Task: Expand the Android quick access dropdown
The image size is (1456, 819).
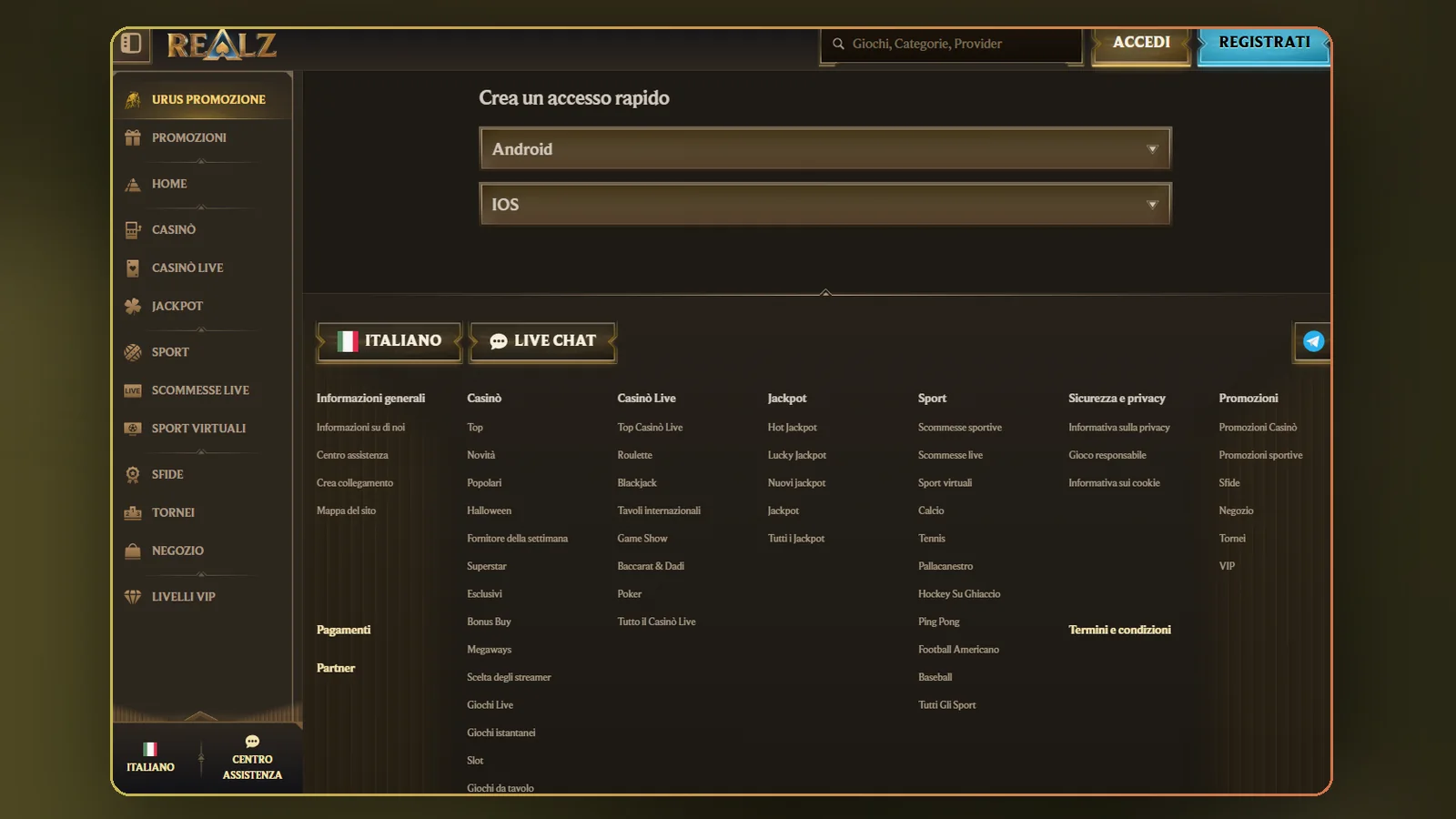Action: point(825,148)
